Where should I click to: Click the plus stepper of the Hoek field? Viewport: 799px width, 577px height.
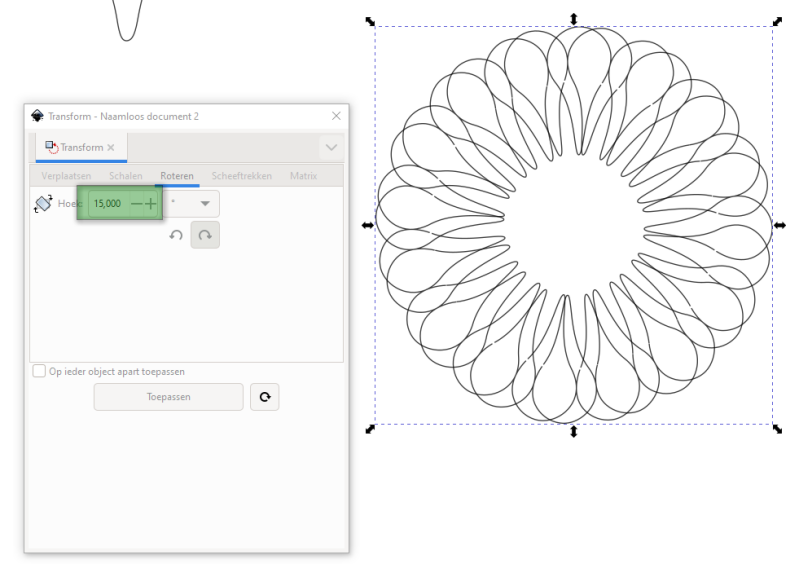tap(151, 204)
